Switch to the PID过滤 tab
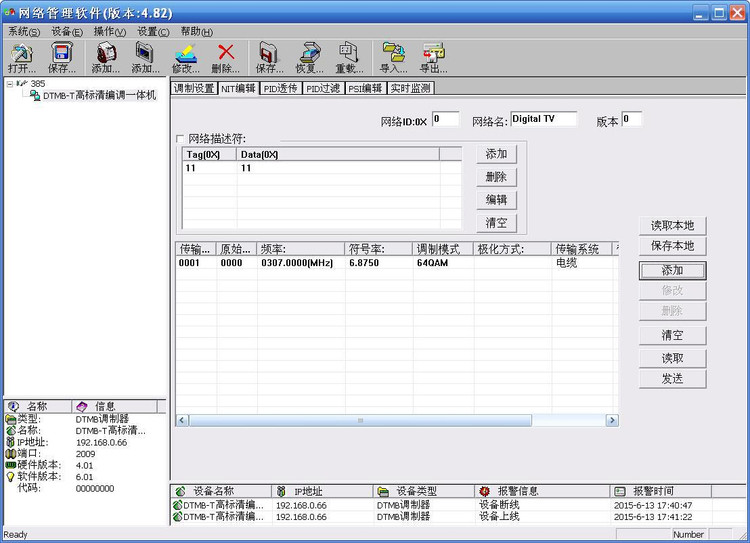The image size is (750, 543). (323, 89)
